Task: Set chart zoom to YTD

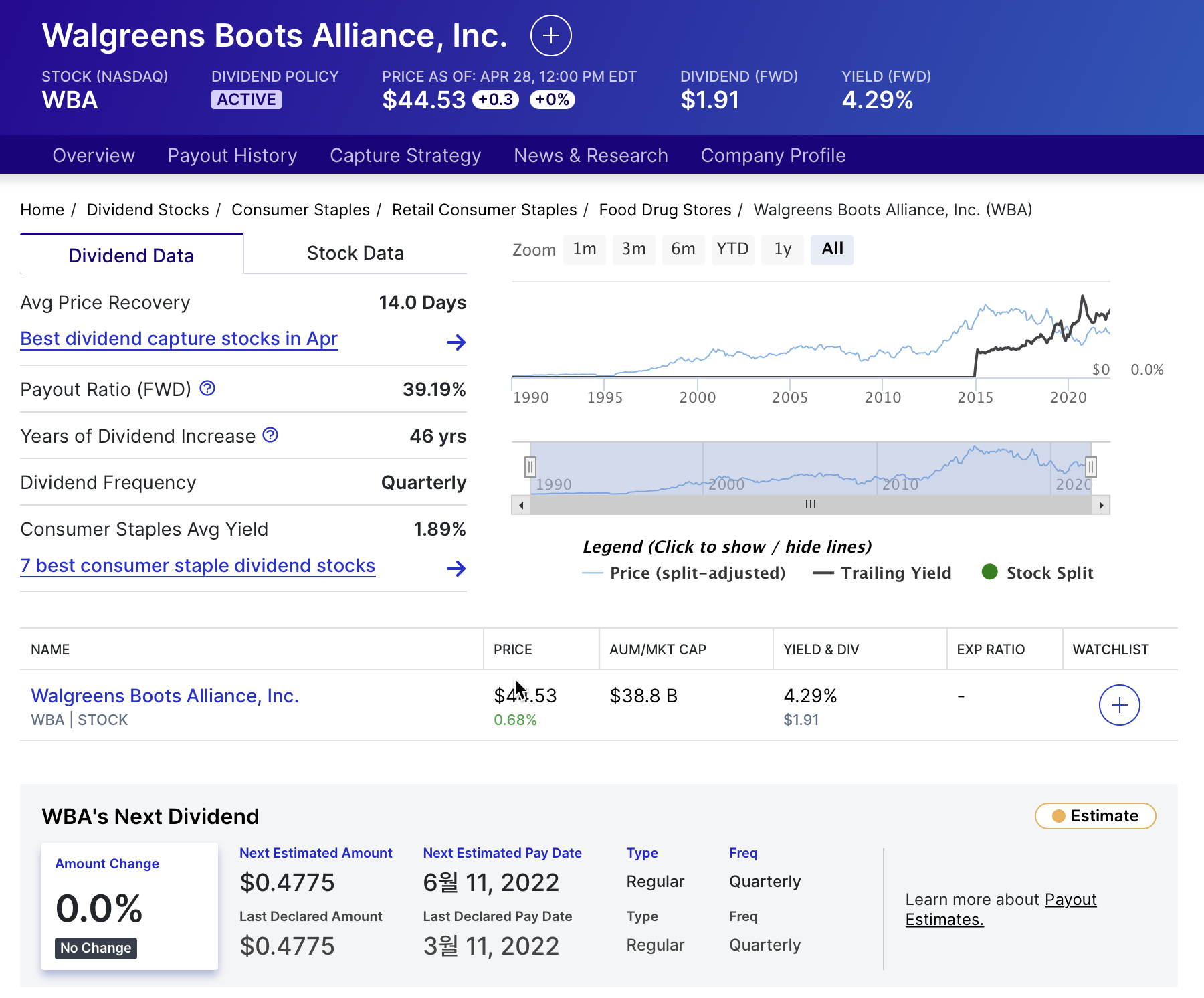Action: coord(732,249)
